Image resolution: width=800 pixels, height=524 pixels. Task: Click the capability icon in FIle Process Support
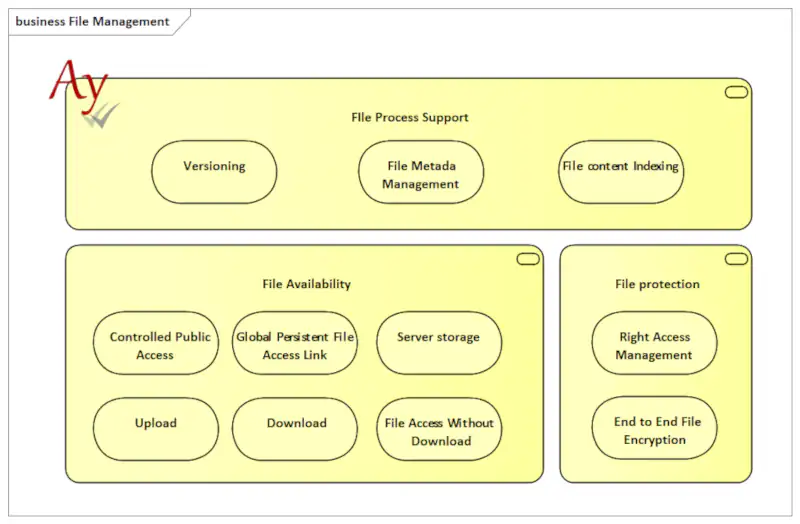click(736, 92)
